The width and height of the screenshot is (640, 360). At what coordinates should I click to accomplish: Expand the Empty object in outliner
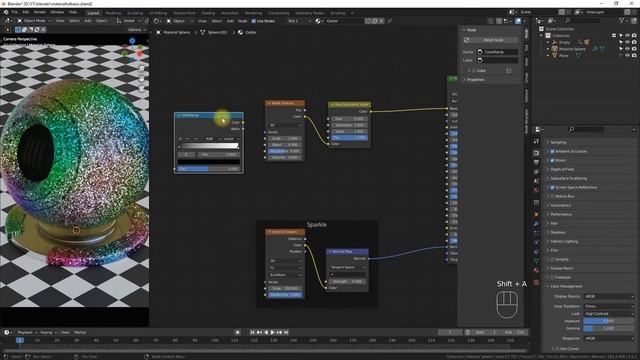(x=548, y=42)
